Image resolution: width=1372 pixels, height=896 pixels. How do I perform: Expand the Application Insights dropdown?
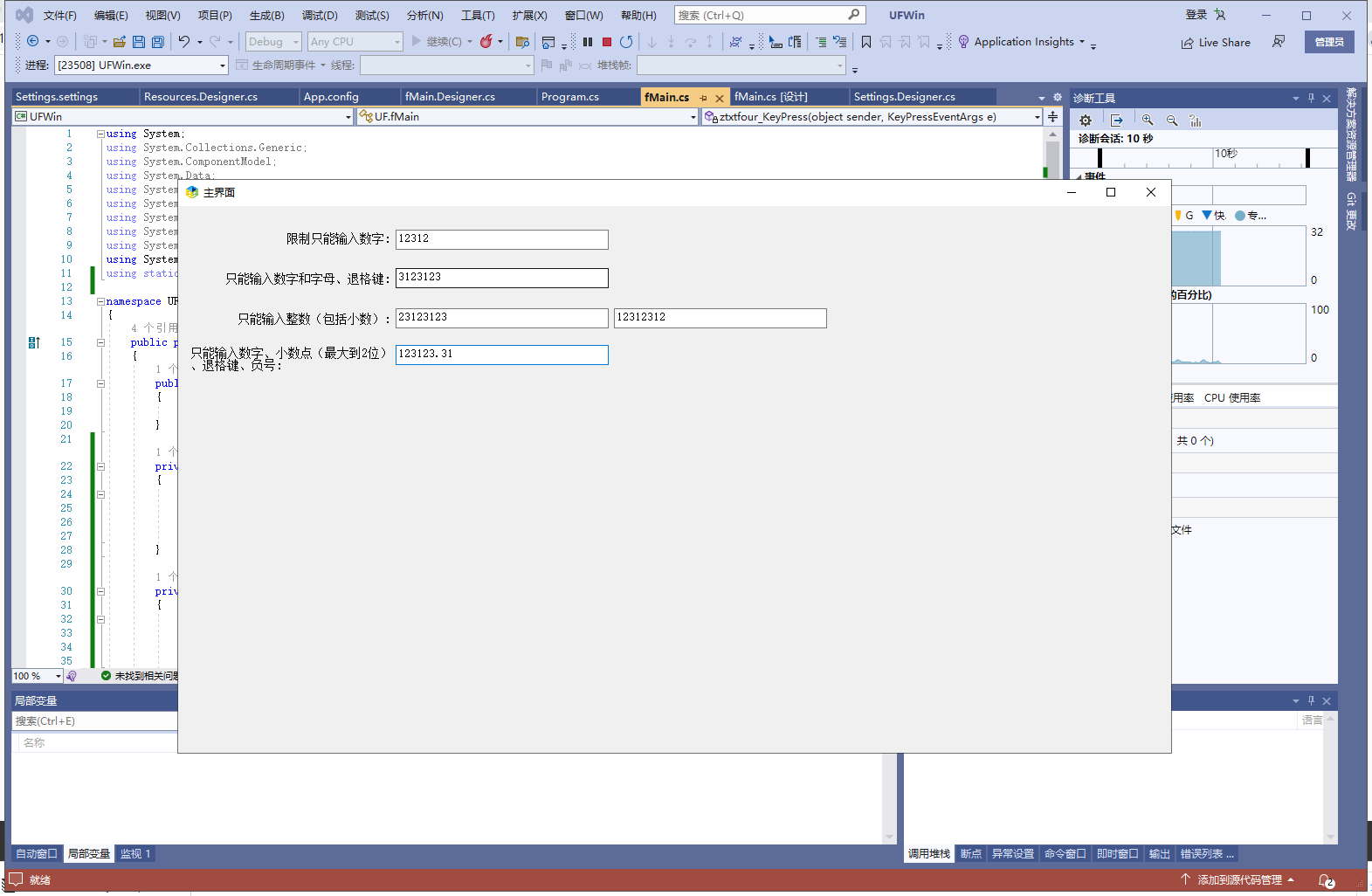[x=1082, y=42]
